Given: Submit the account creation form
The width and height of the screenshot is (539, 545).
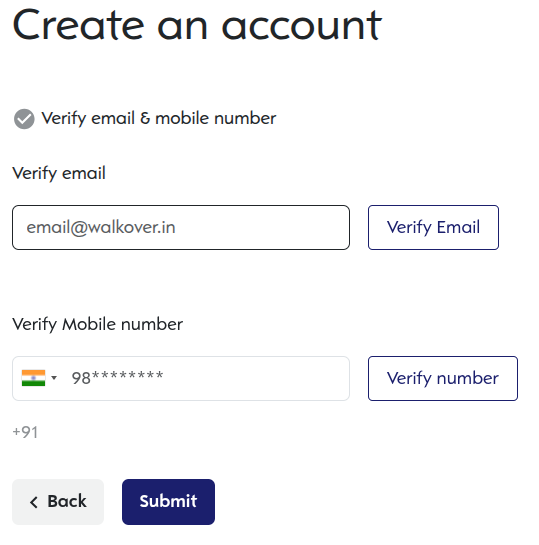Looking at the screenshot, I should pos(168,502).
